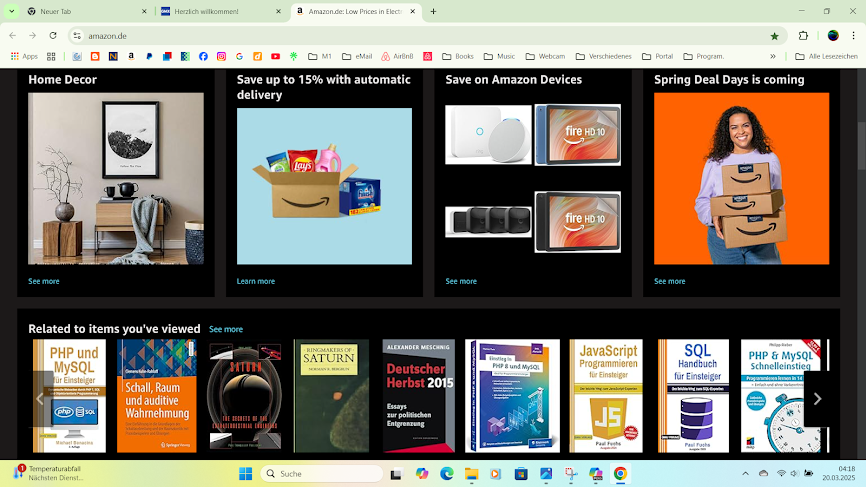Screen dimensions: 866x487
Task: Open the PayPal bookmark icon
Action: tap(149, 56)
